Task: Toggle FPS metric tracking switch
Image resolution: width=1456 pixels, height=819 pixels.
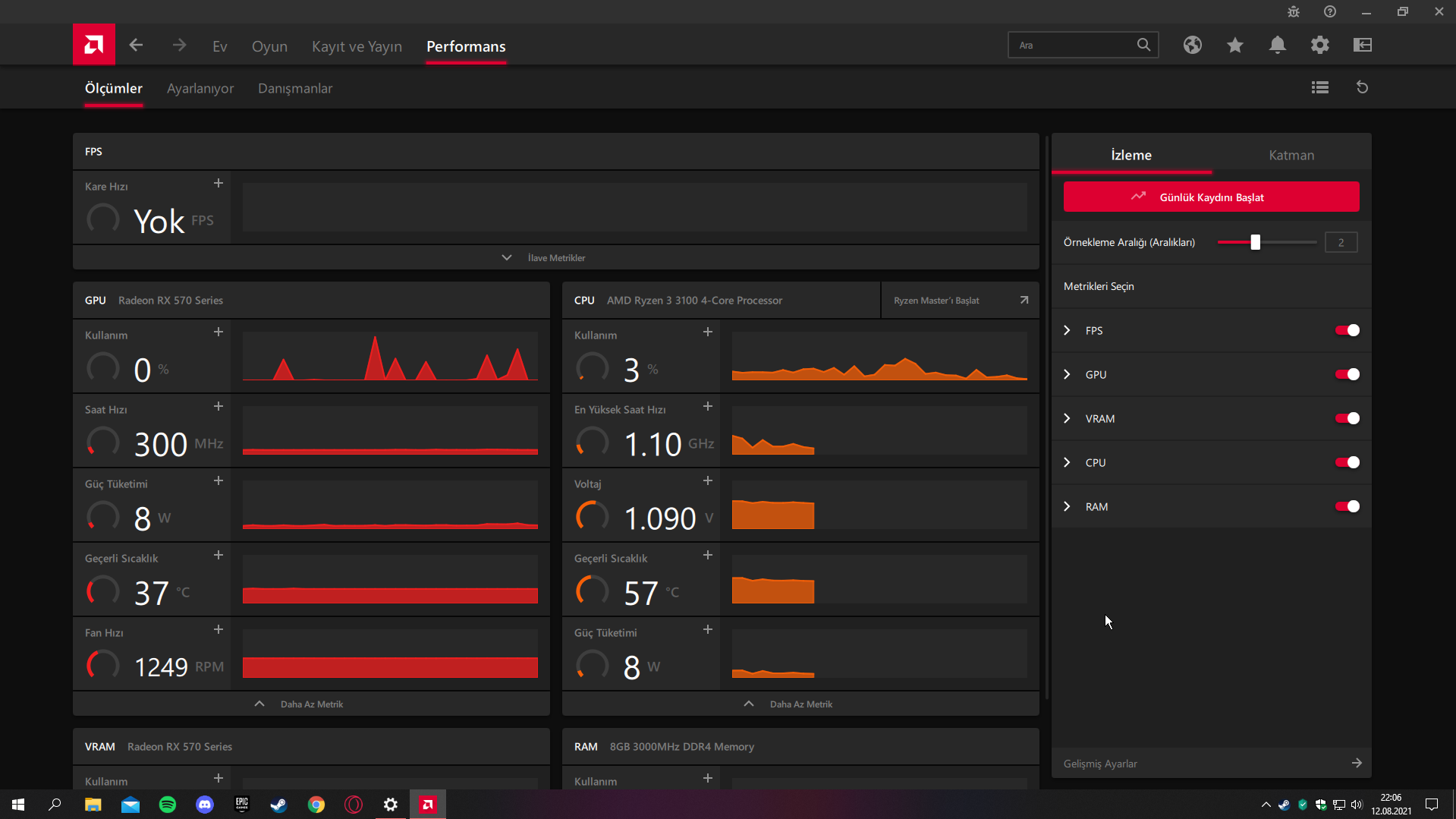Action: tap(1348, 330)
